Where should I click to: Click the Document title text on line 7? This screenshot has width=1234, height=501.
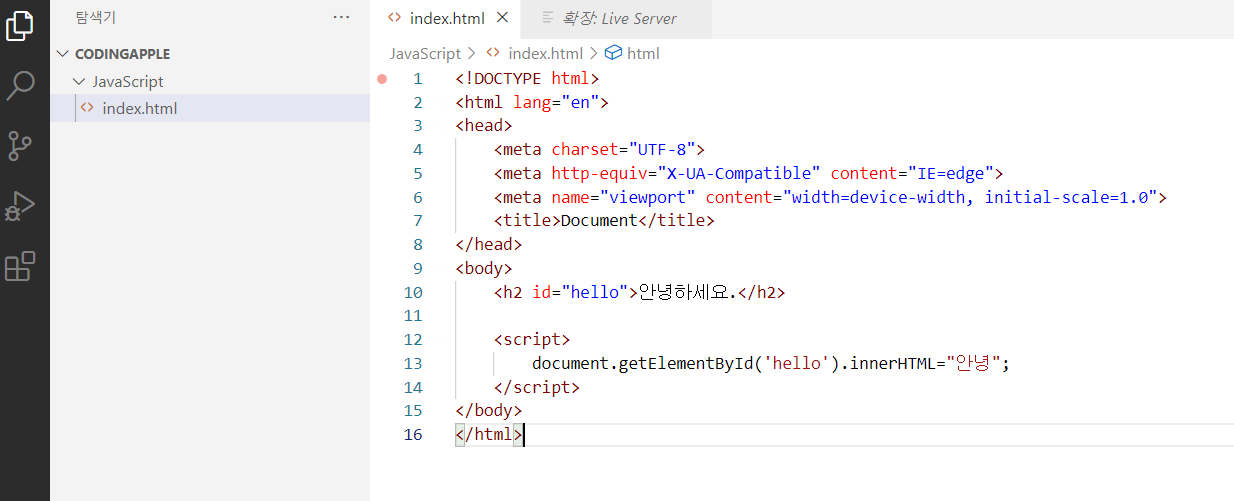tap(598, 221)
